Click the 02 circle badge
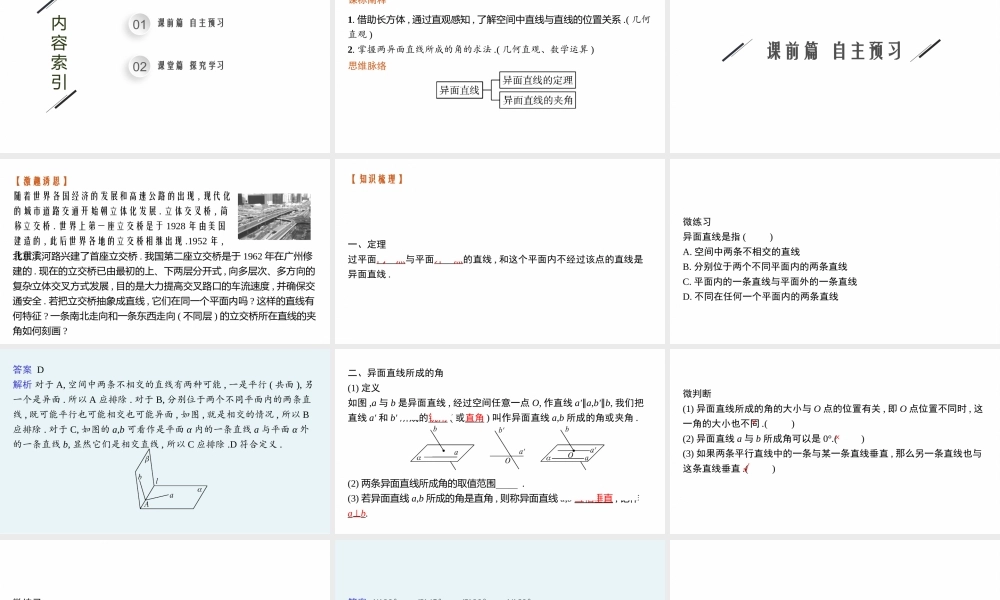The width and height of the screenshot is (1000, 600). pyautogui.click(x=140, y=67)
